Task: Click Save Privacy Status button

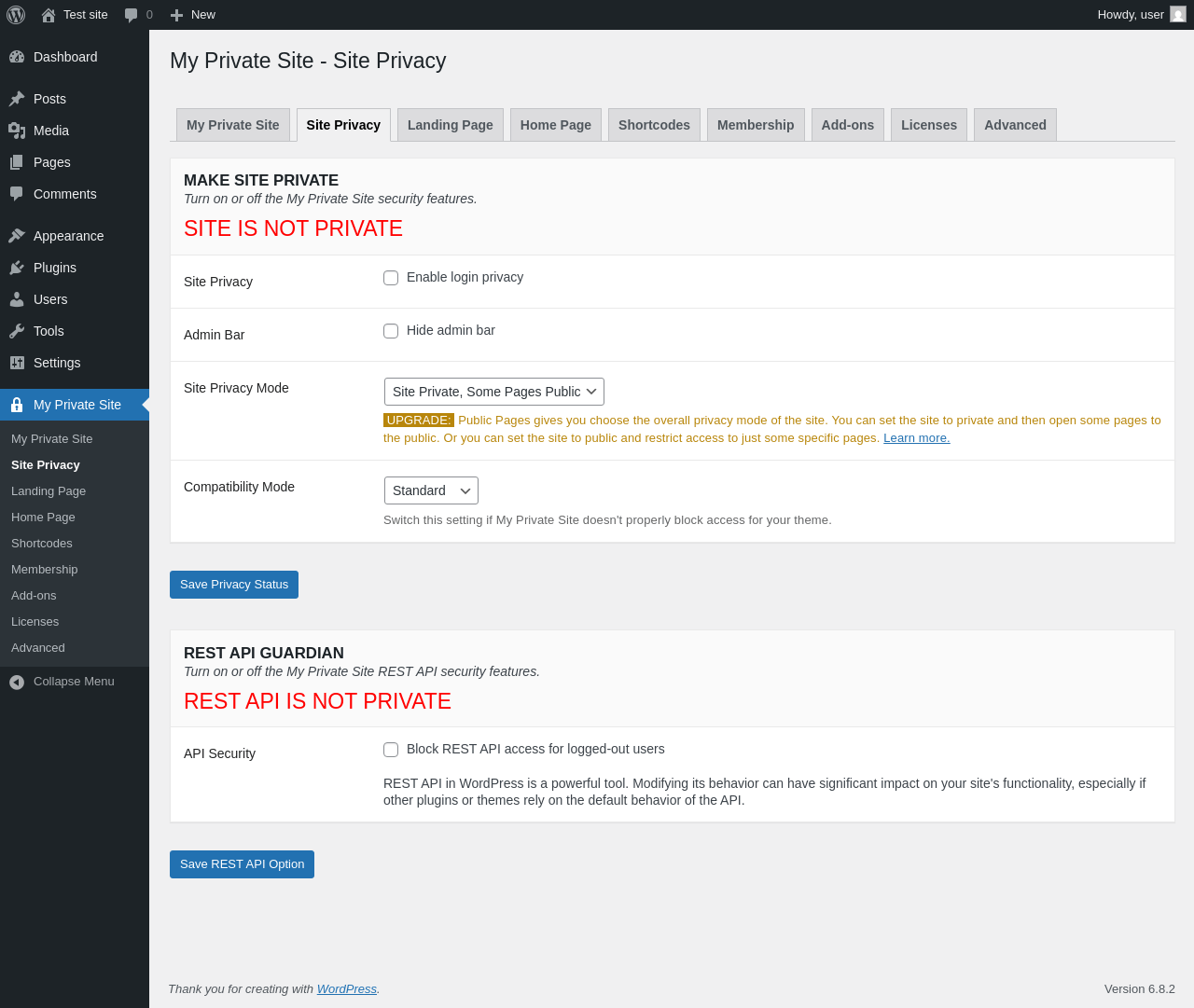Action: (234, 585)
